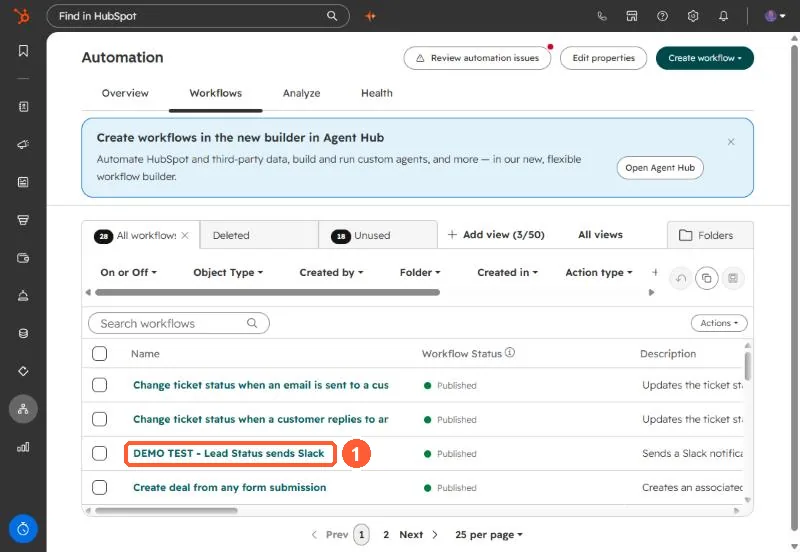Viewport: 800px width, 552px height.
Task: Open the help question-mark icon
Action: click(x=662, y=16)
